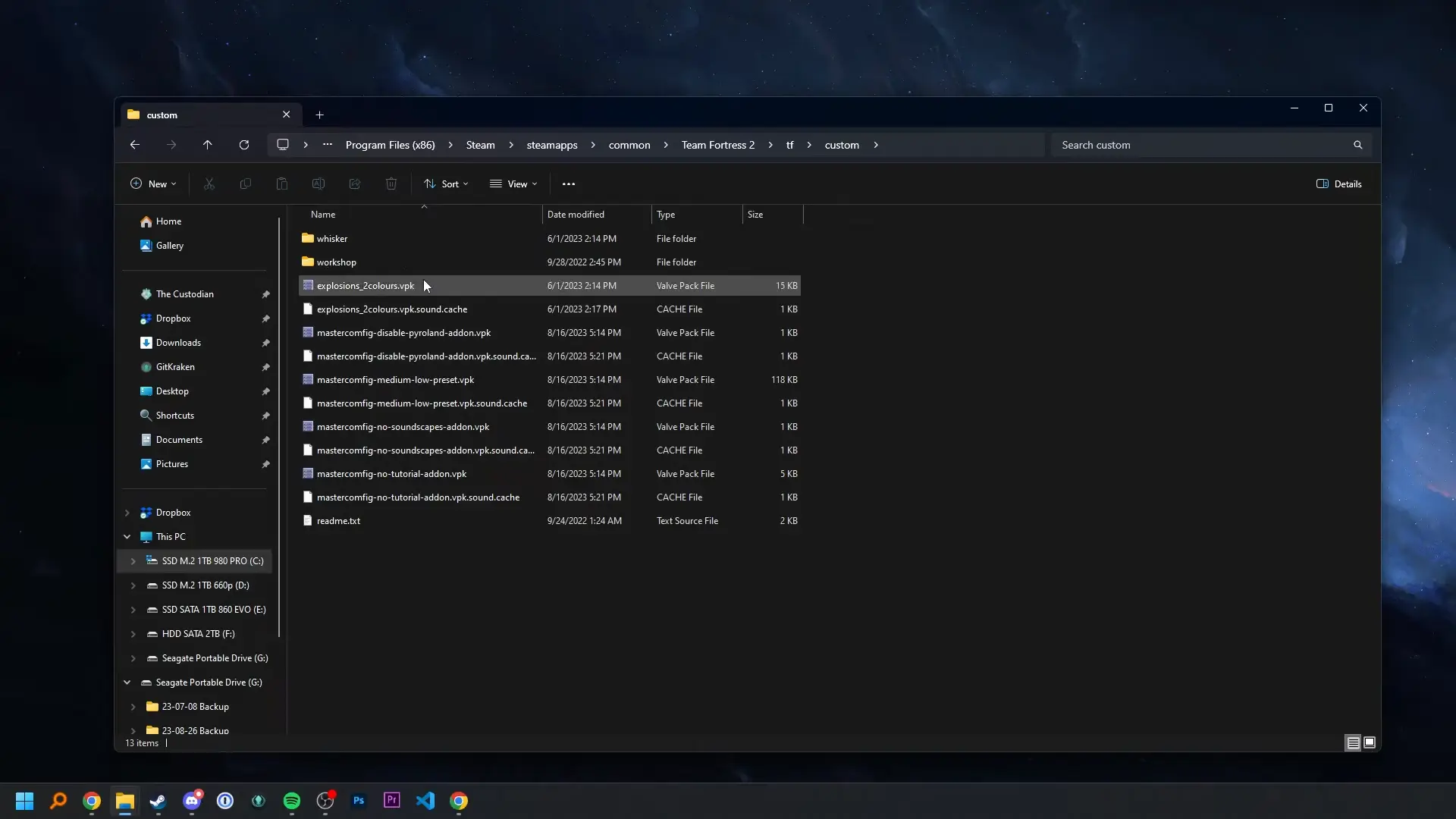Jump to the common breadcrumb
The width and height of the screenshot is (1456, 819).
pos(629,145)
